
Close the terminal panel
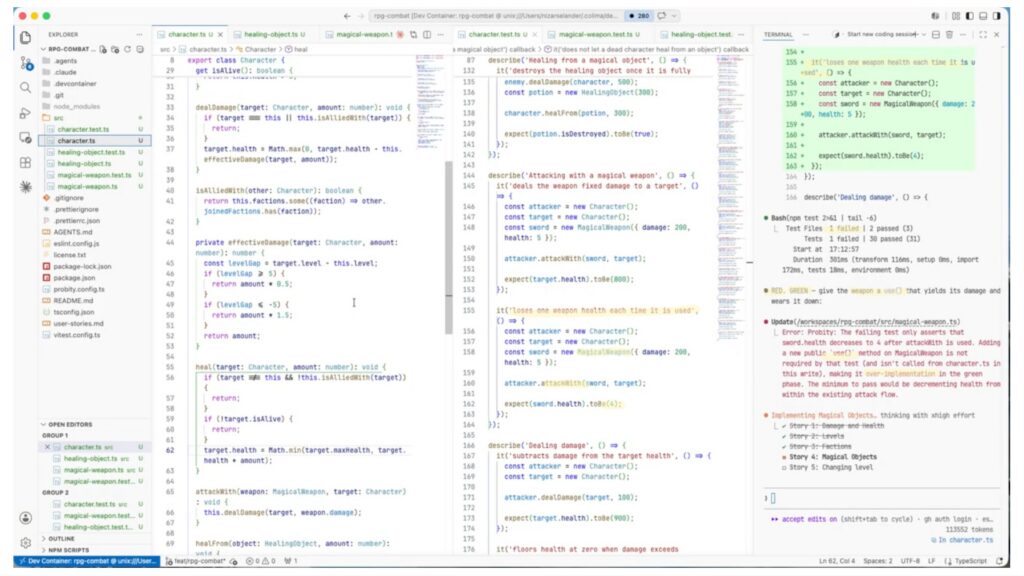(x=997, y=34)
